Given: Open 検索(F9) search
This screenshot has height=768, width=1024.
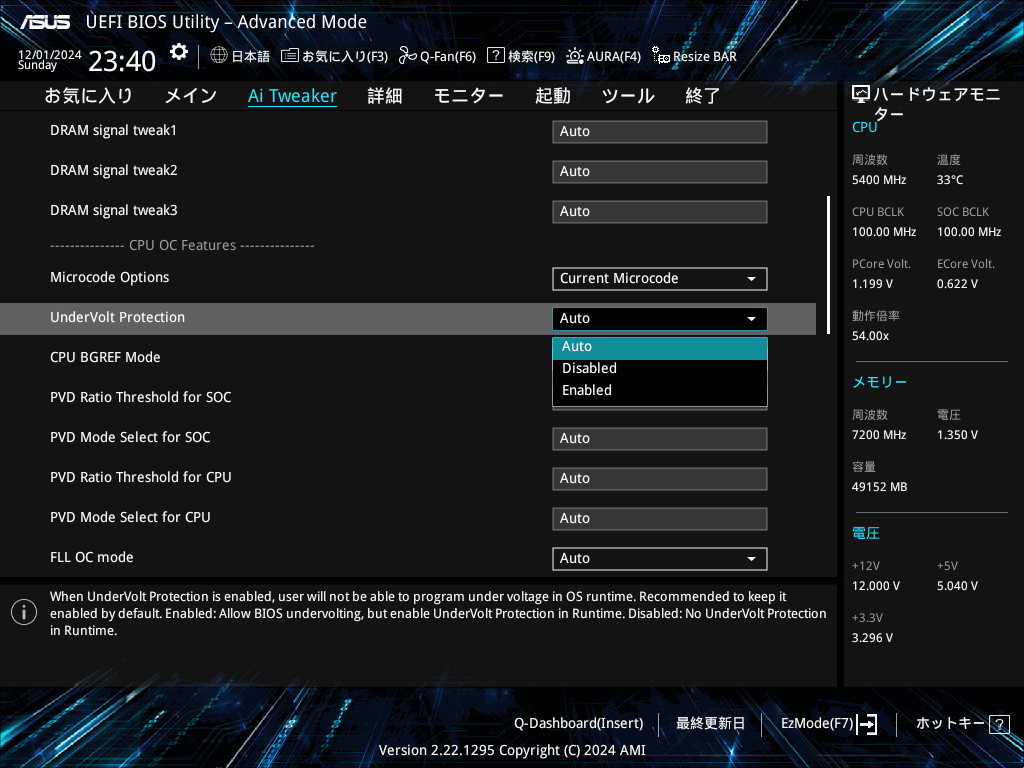Looking at the screenshot, I should point(522,56).
